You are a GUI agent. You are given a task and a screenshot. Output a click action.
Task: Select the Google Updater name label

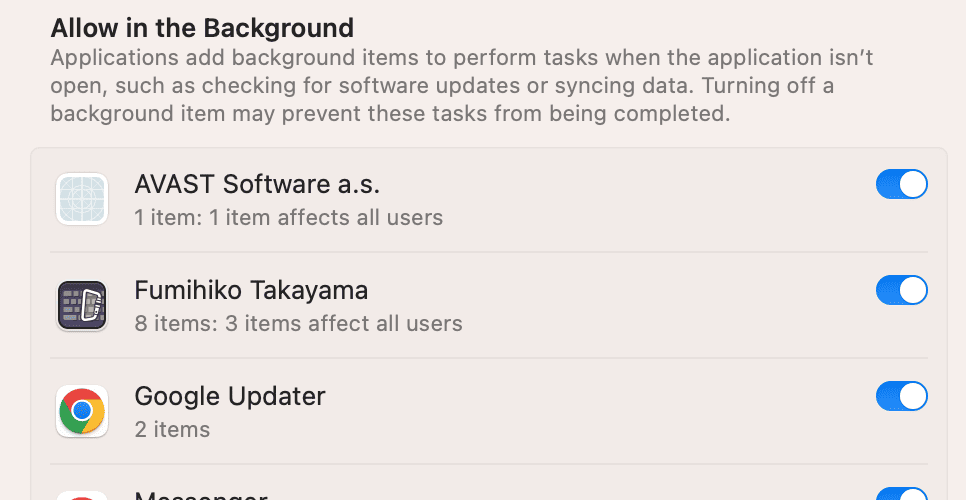click(x=230, y=396)
